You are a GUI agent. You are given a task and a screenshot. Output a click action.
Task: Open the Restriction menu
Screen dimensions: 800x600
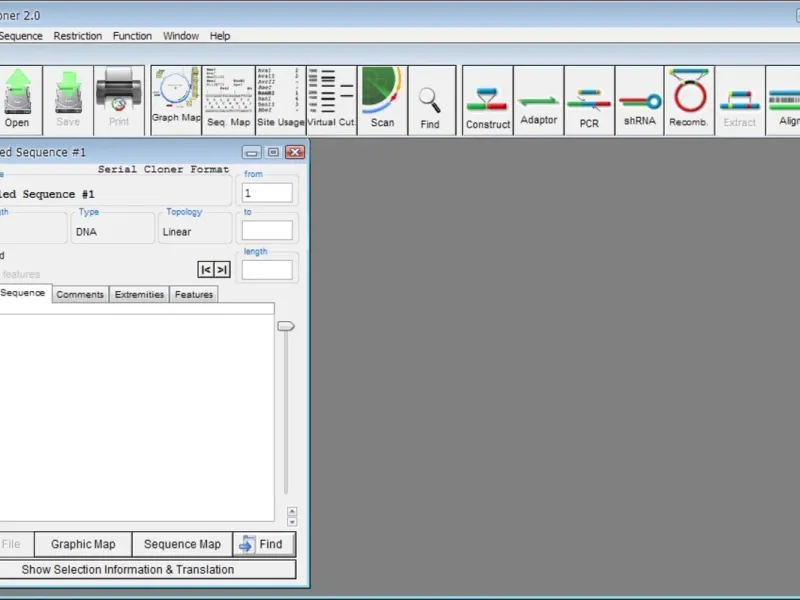[78, 36]
